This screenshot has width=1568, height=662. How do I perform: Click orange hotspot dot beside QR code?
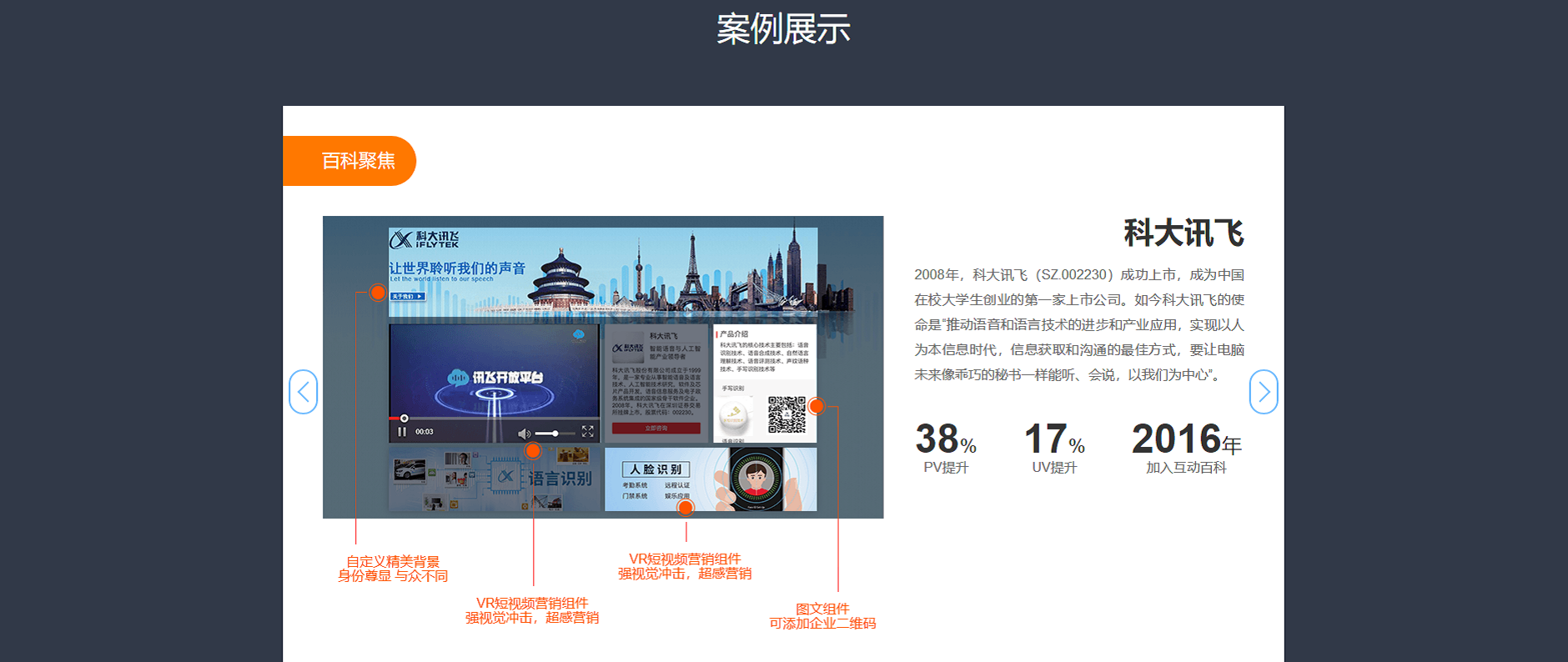[817, 406]
